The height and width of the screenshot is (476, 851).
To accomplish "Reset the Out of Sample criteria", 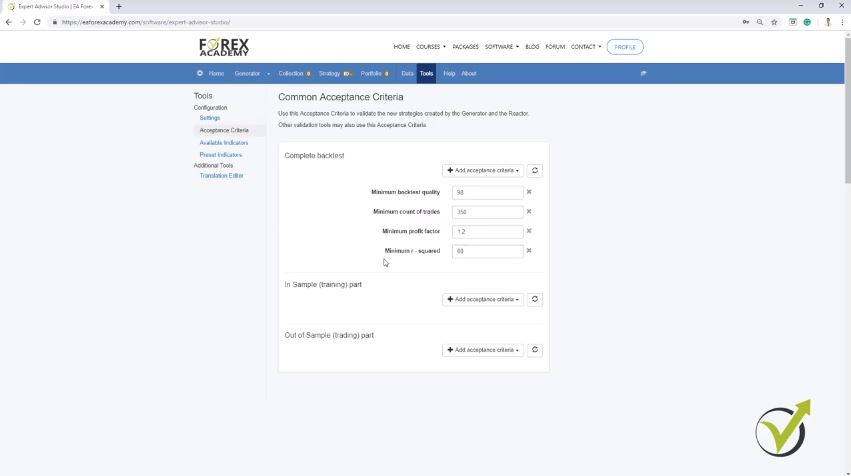I will coord(535,350).
